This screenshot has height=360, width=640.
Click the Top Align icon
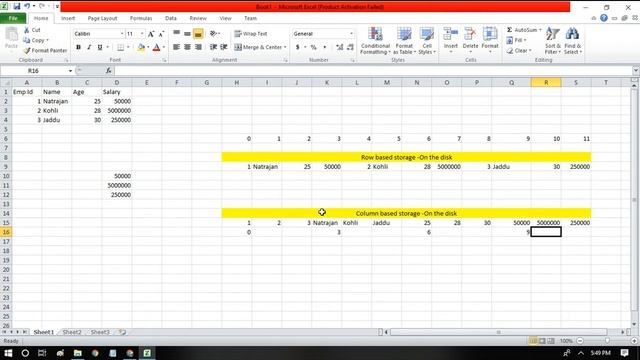(176, 33)
